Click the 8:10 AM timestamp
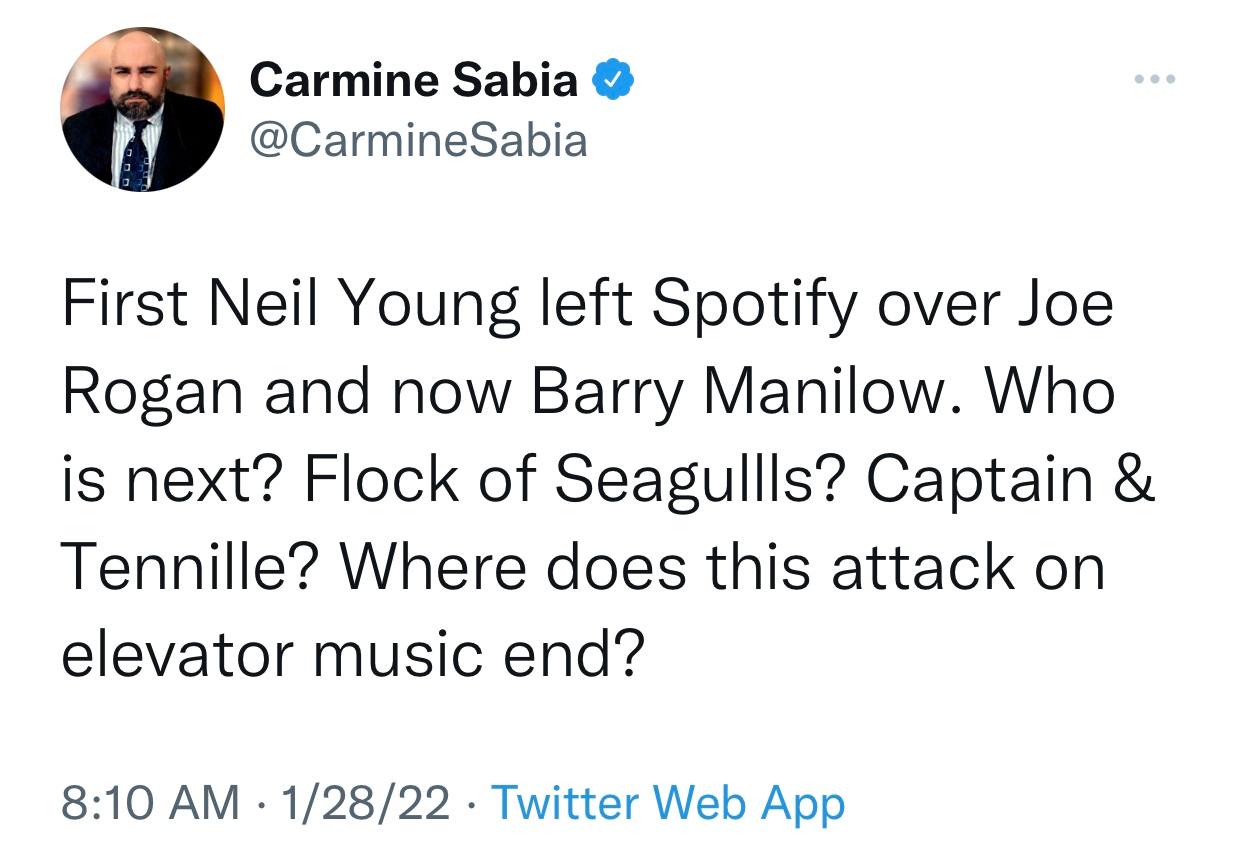The image size is (1242, 857). (x=151, y=803)
